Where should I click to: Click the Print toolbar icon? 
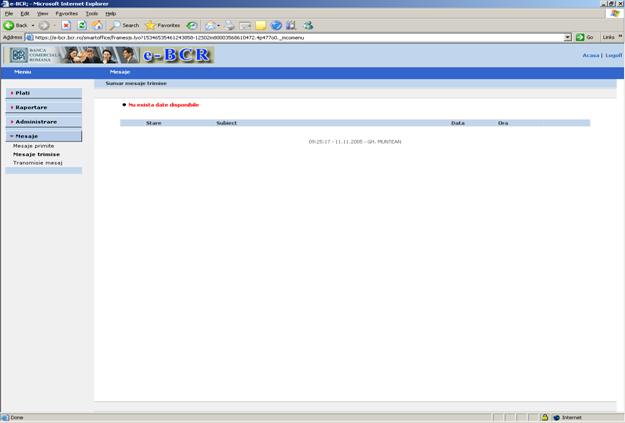[x=229, y=25]
